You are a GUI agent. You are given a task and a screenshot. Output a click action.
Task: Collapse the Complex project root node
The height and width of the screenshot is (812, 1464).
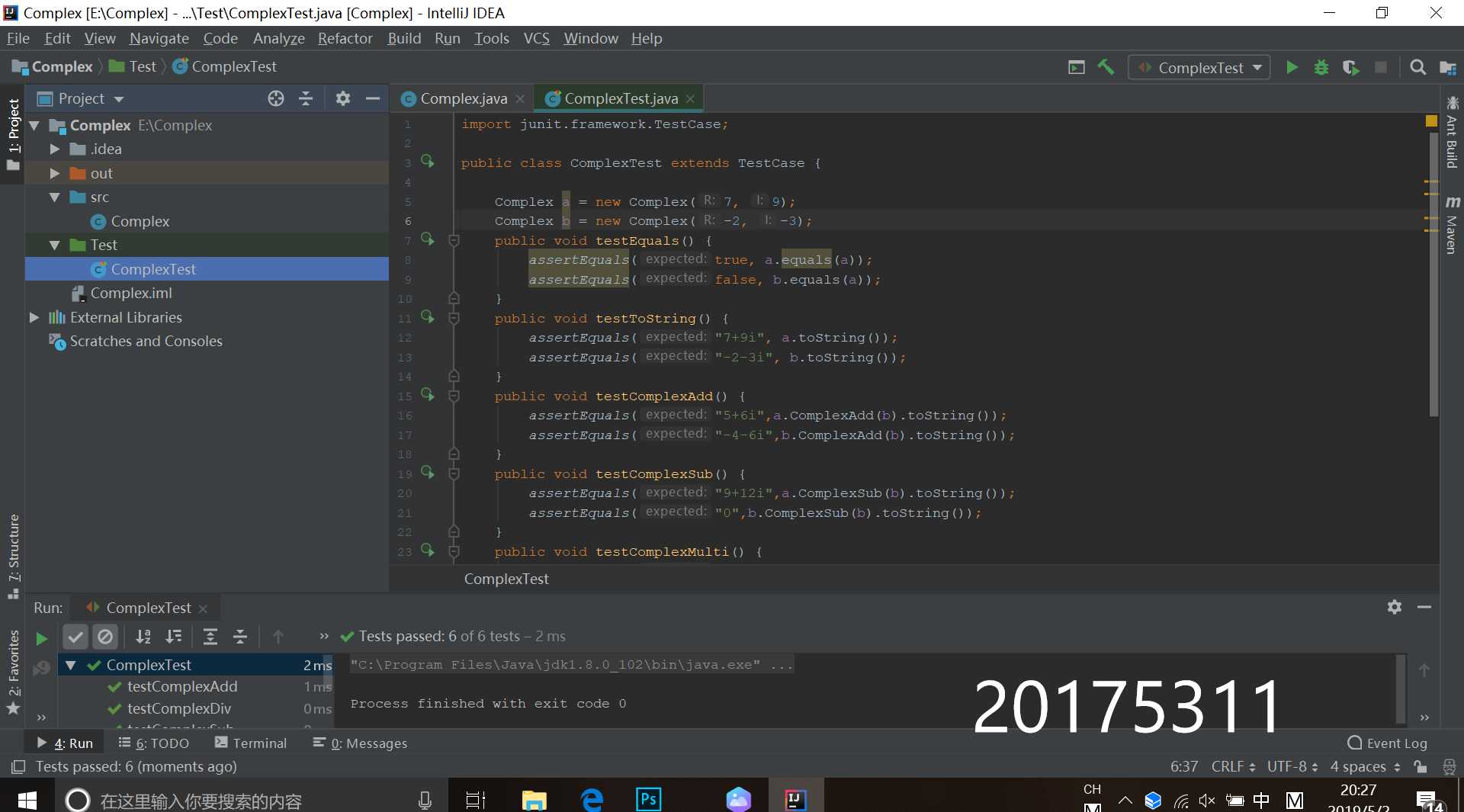(34, 125)
